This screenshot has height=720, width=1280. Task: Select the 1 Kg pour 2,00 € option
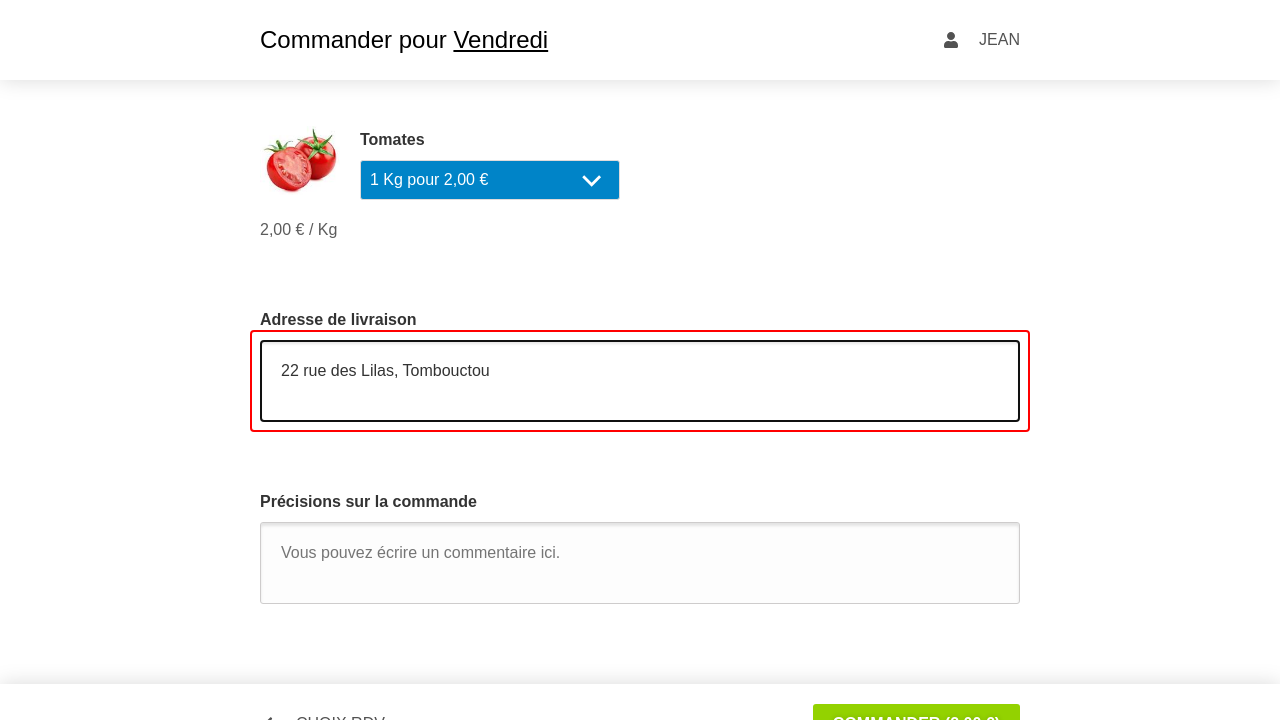429,180
